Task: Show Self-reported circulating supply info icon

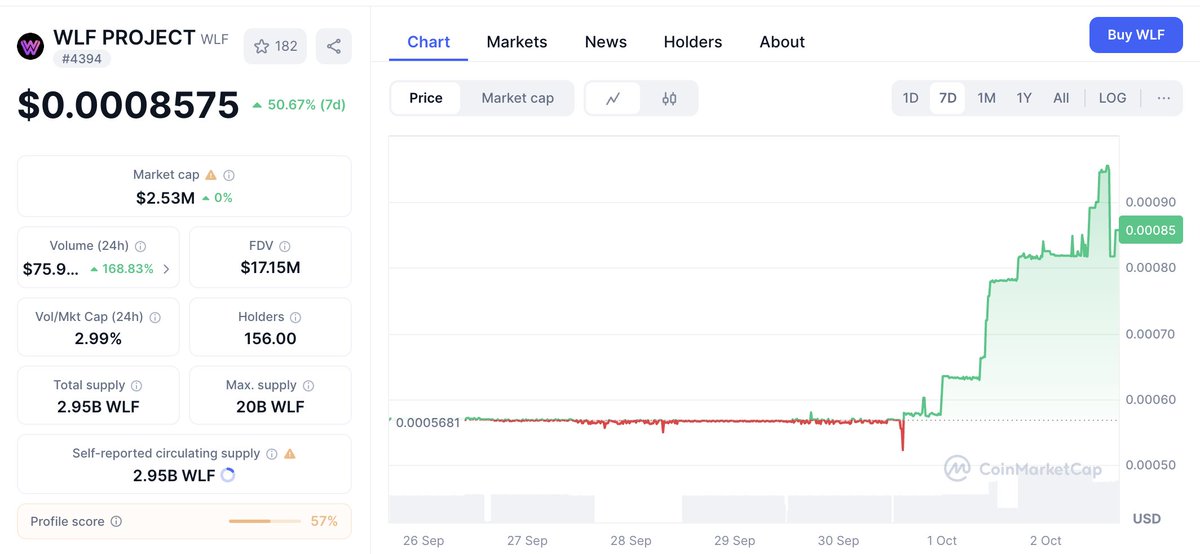Action: (271, 453)
